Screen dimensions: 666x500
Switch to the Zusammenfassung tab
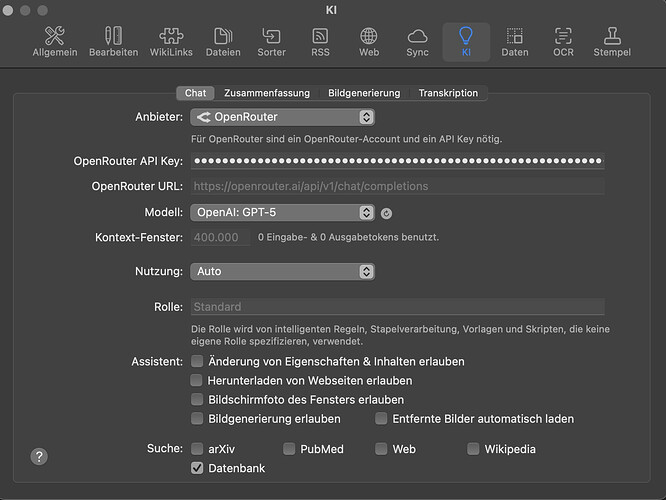(x=267, y=93)
